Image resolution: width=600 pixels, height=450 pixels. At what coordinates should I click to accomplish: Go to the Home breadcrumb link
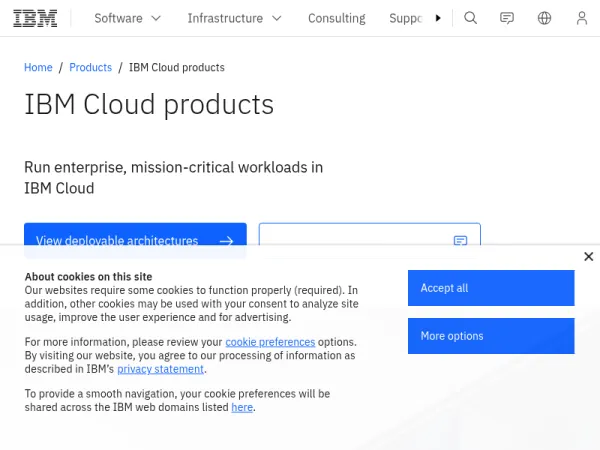(x=38, y=67)
